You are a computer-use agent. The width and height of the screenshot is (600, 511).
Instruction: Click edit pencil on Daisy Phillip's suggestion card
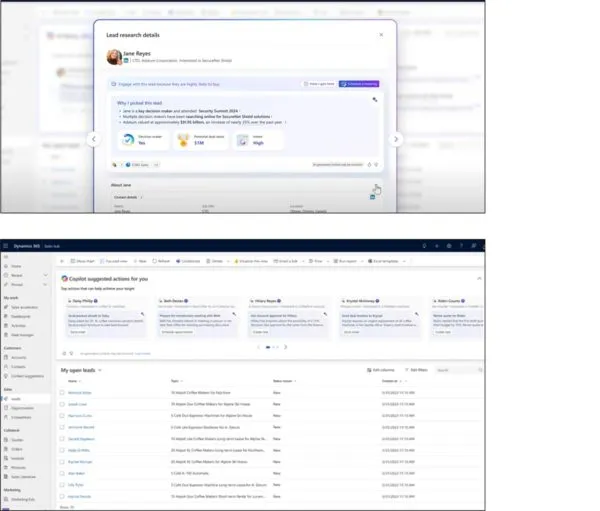pyautogui.click(x=142, y=314)
